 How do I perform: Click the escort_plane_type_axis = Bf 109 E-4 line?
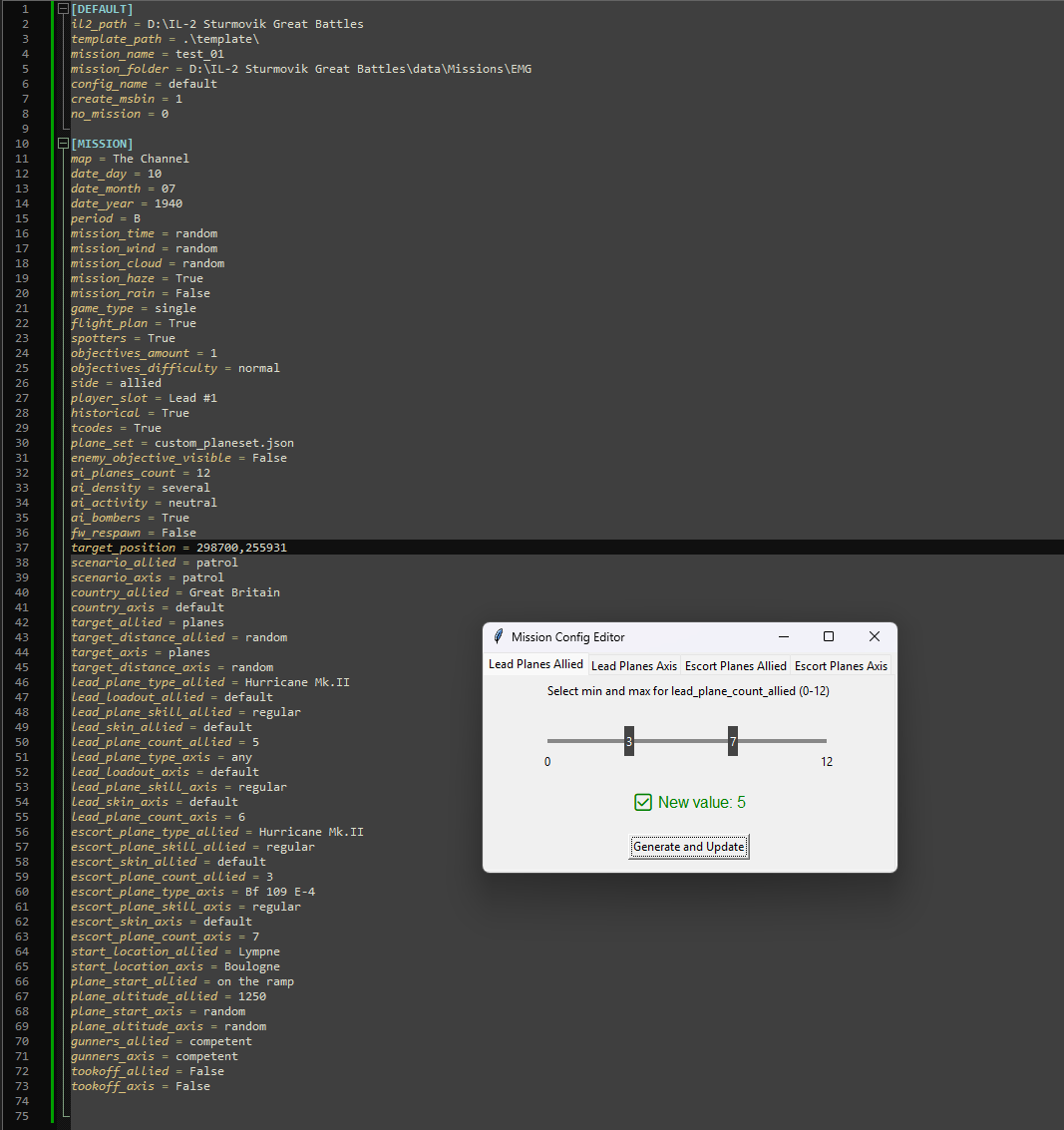193,892
